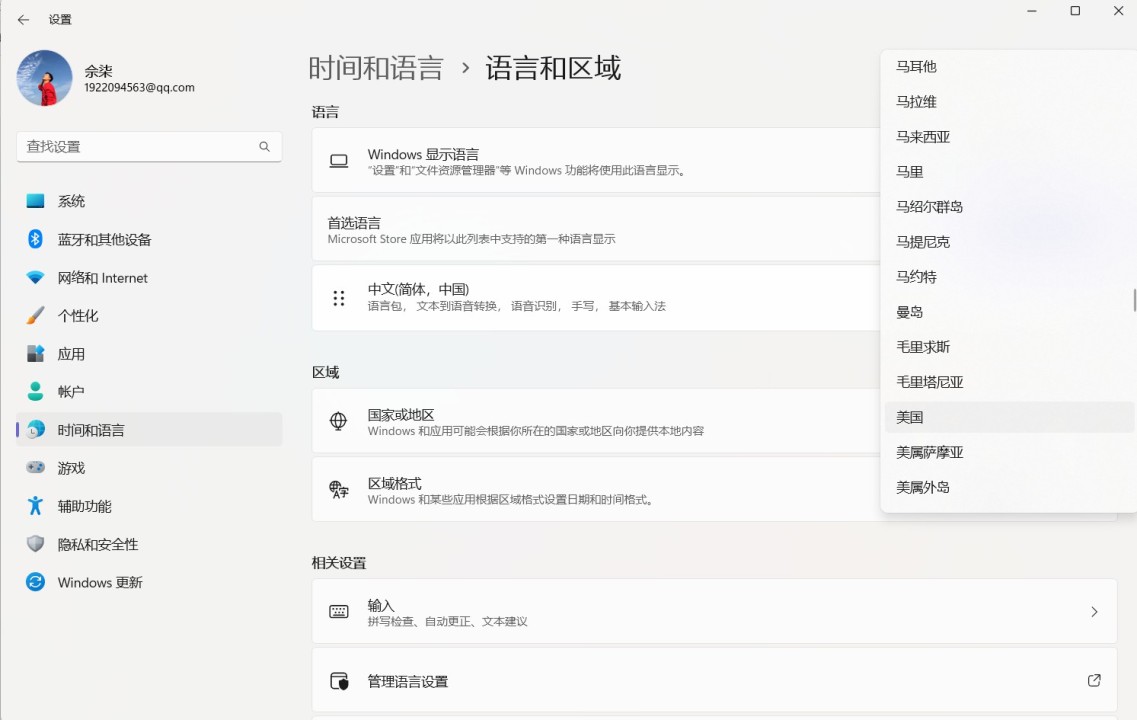Open 应用 apps icon

tap(35, 354)
